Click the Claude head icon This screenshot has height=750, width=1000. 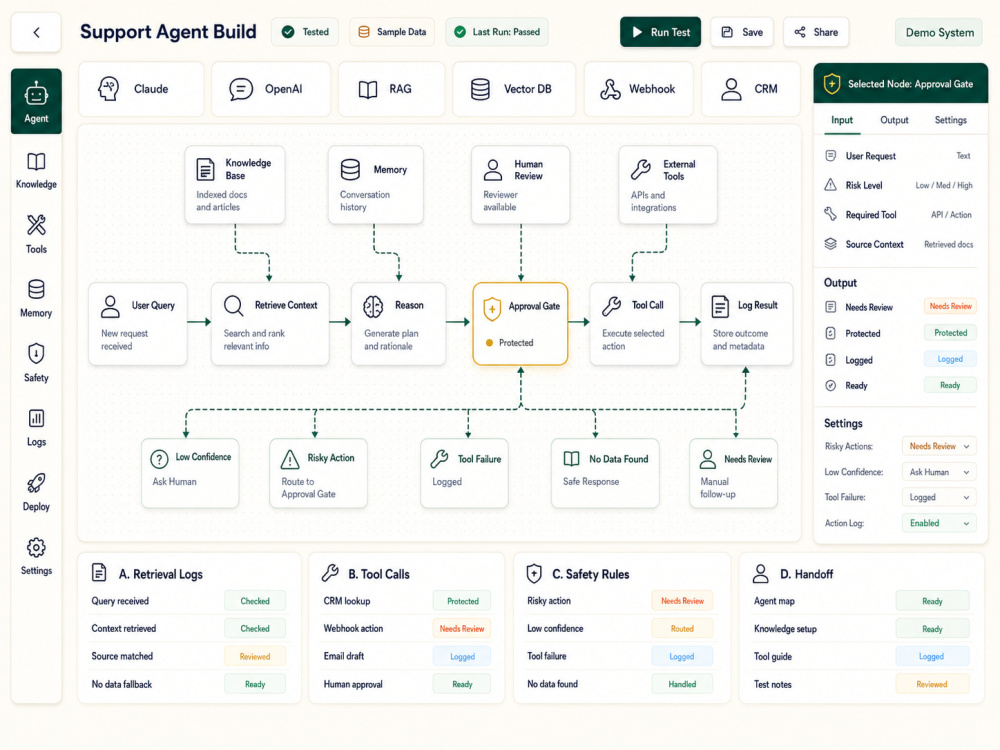108,89
